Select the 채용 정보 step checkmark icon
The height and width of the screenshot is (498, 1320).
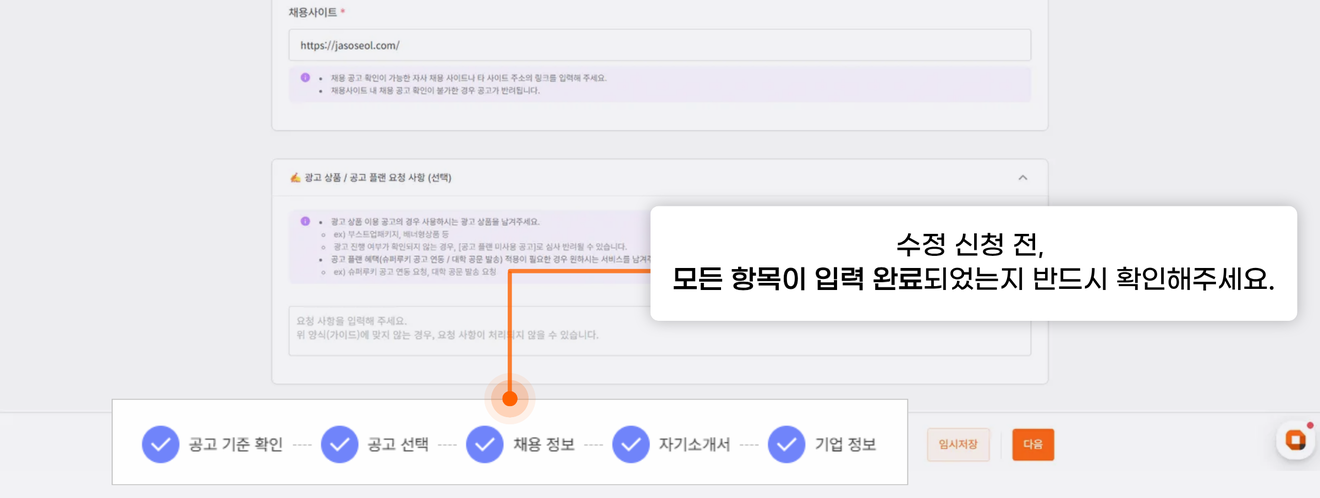pyautogui.click(x=485, y=444)
